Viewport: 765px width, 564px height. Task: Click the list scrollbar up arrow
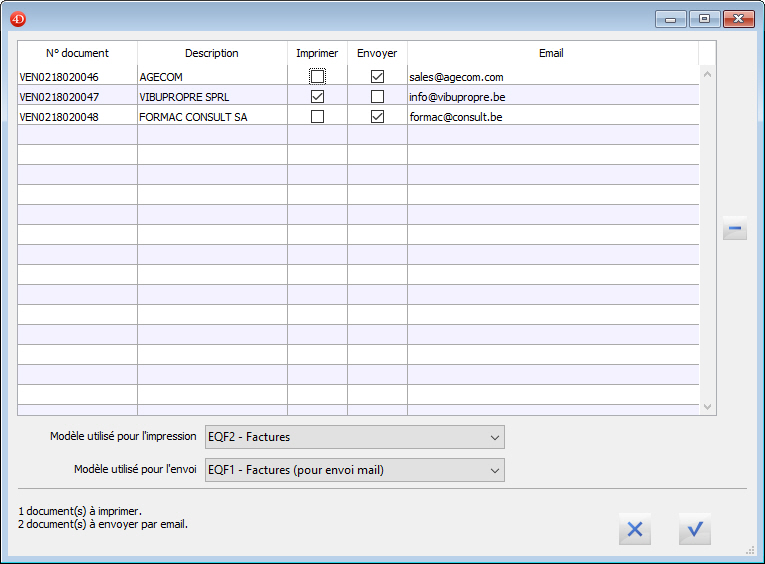click(708, 73)
